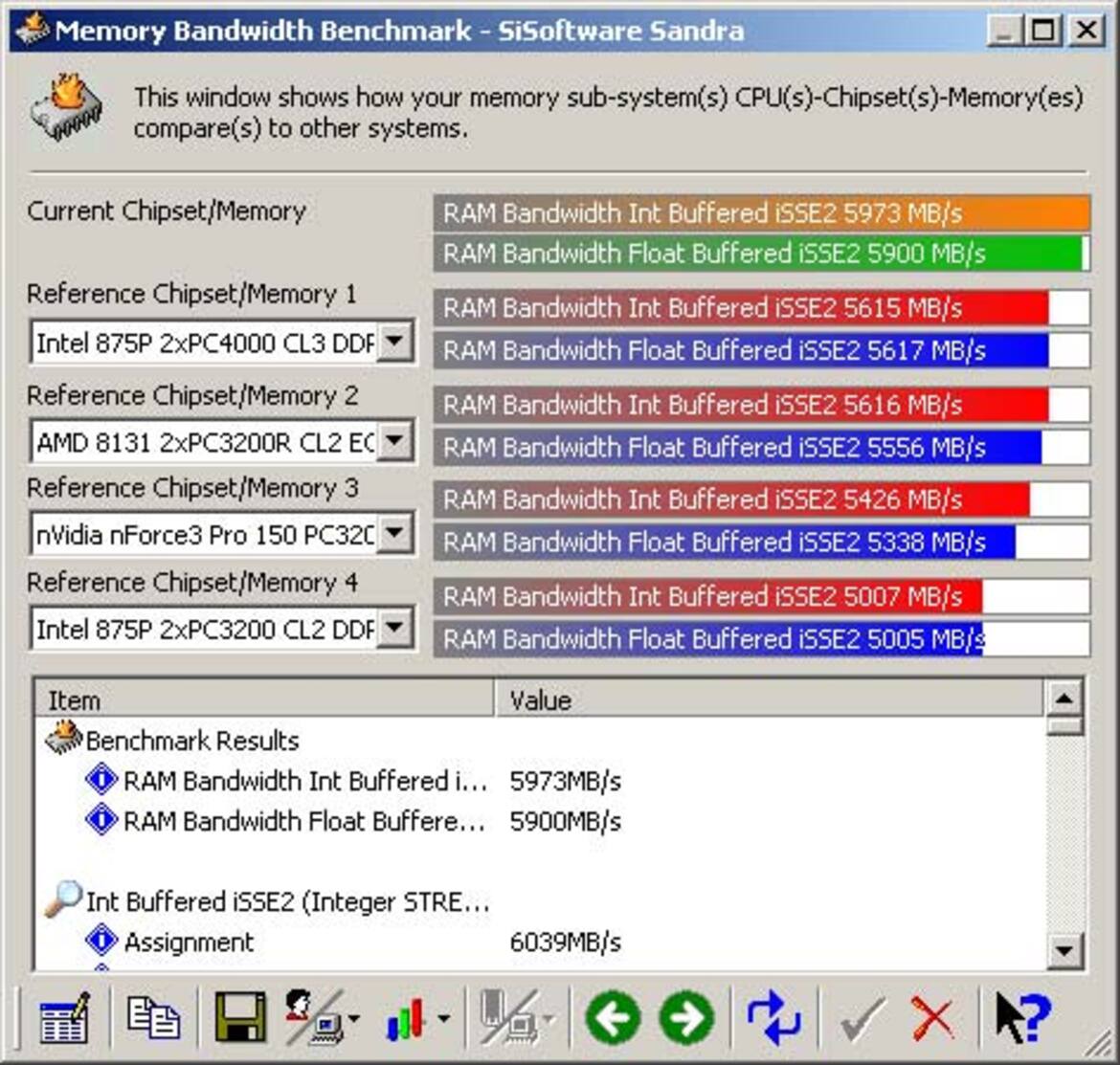Select the AMD 8131 2xPC3200R CL2 combo box
The image size is (1120, 1065).
(x=221, y=441)
